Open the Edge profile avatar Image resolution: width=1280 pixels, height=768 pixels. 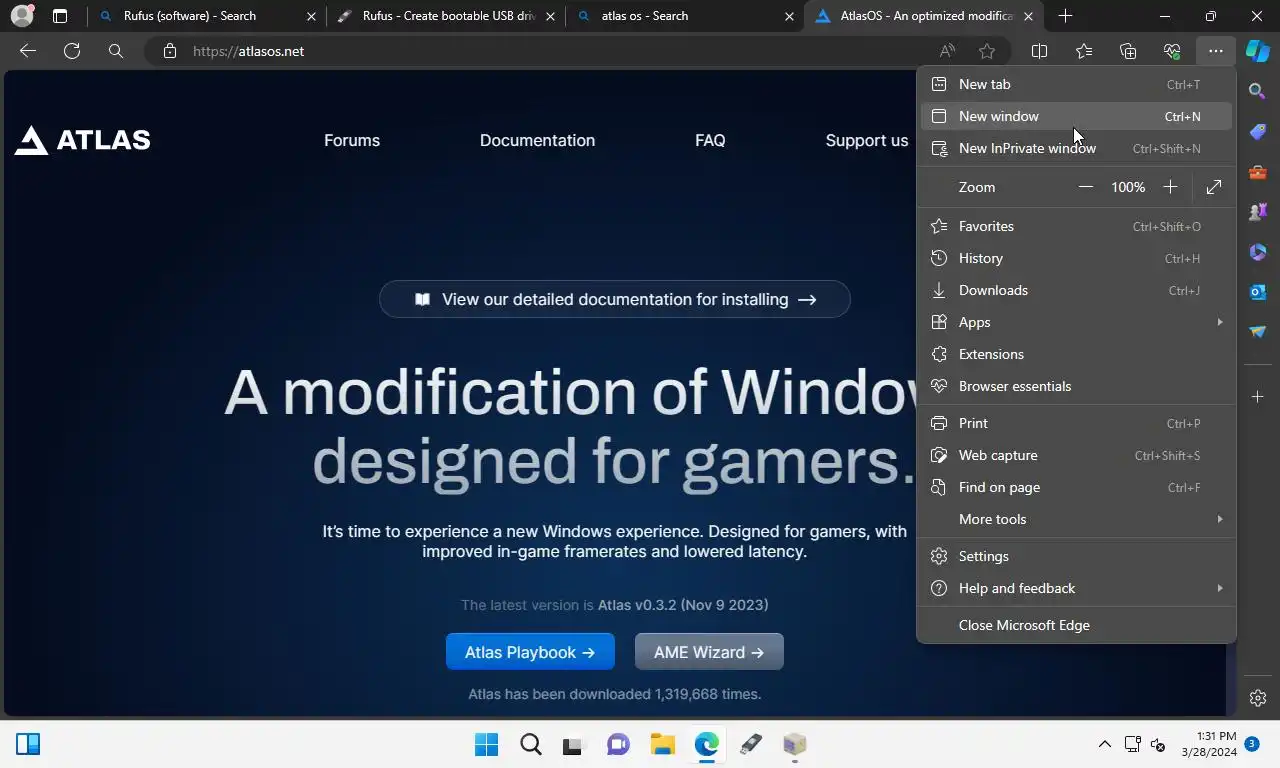[21, 16]
